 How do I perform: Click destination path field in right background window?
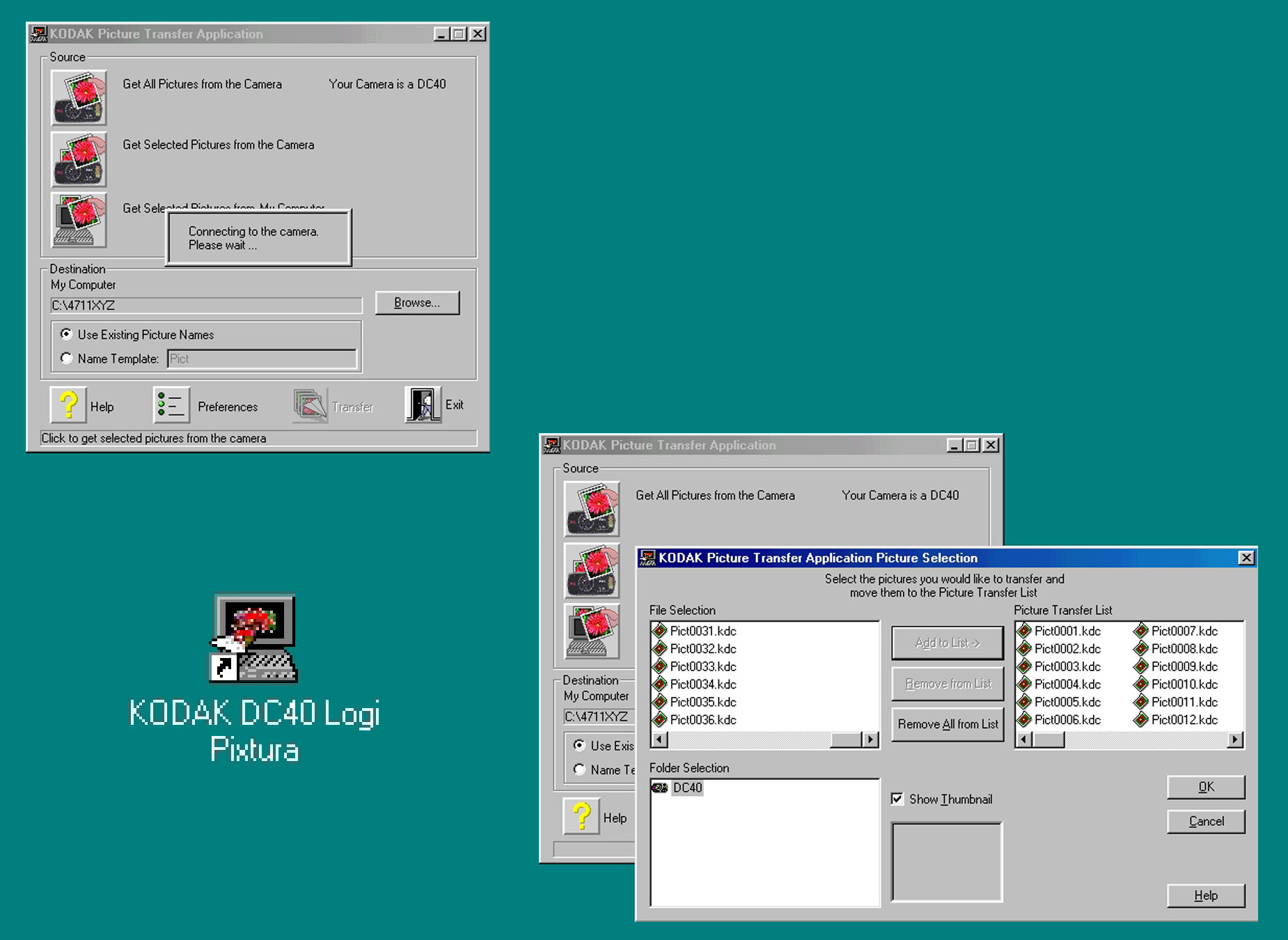[x=599, y=716]
